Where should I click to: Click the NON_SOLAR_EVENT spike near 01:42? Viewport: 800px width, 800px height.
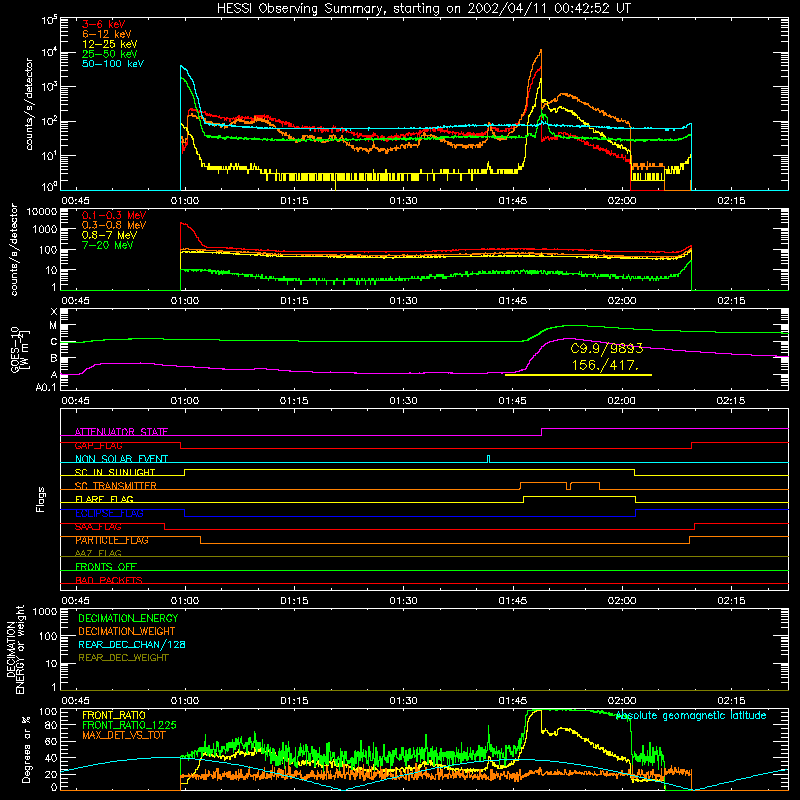point(489,459)
